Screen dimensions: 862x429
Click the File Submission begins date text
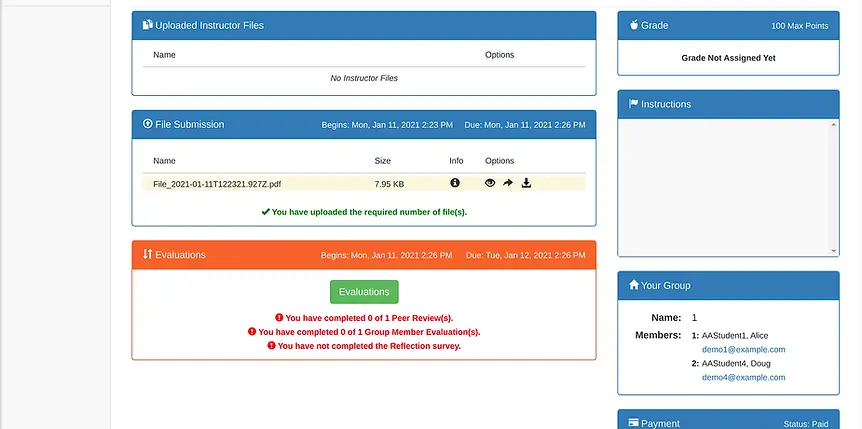(387, 125)
